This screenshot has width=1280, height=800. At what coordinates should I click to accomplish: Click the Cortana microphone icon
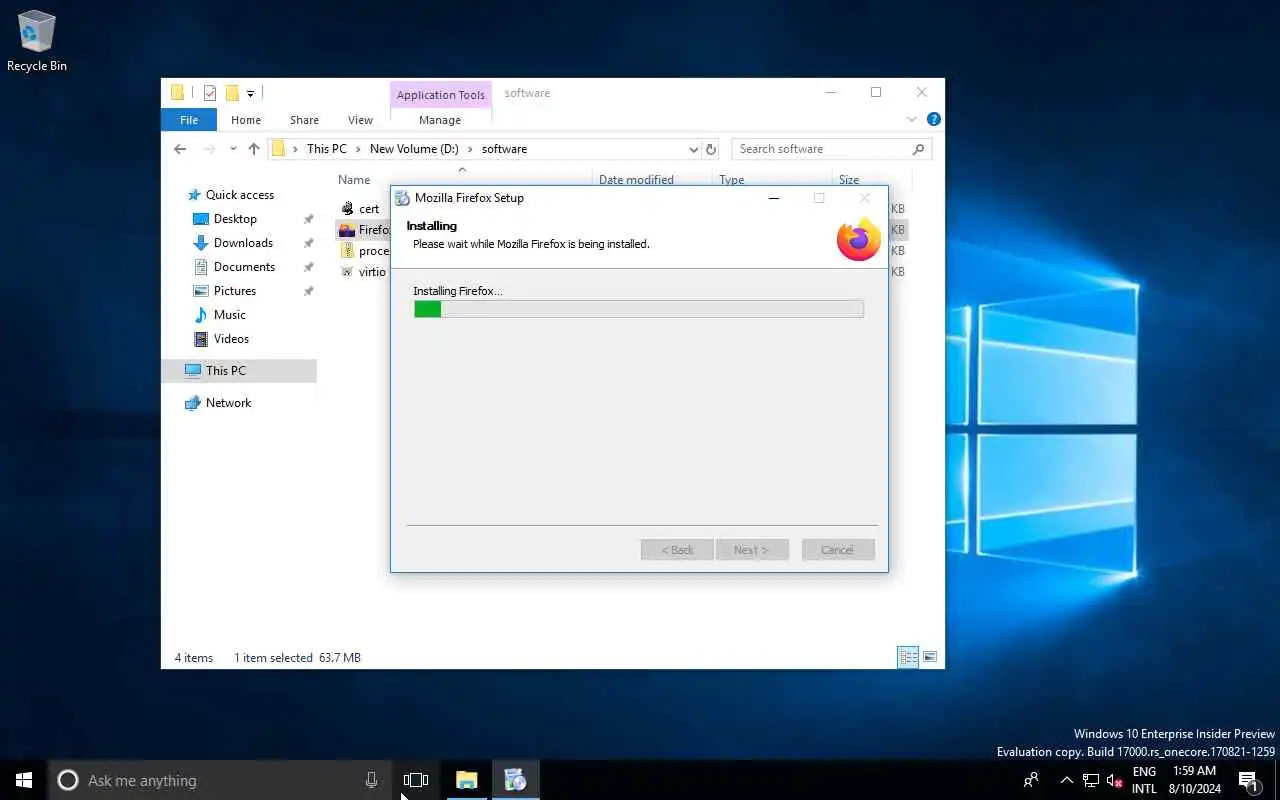coord(371,780)
